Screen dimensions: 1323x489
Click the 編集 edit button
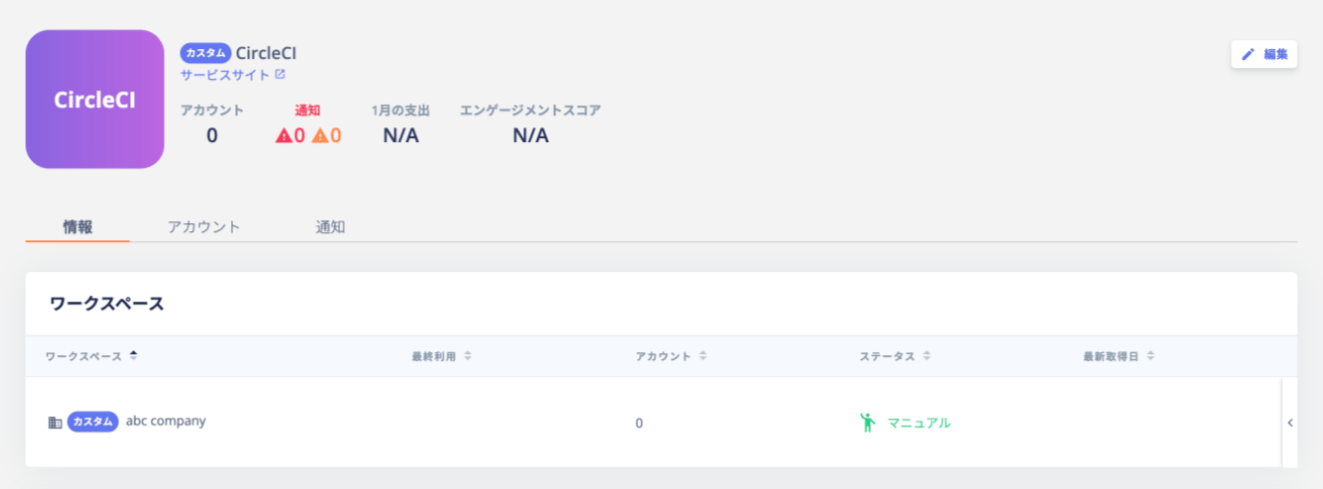pos(1264,54)
